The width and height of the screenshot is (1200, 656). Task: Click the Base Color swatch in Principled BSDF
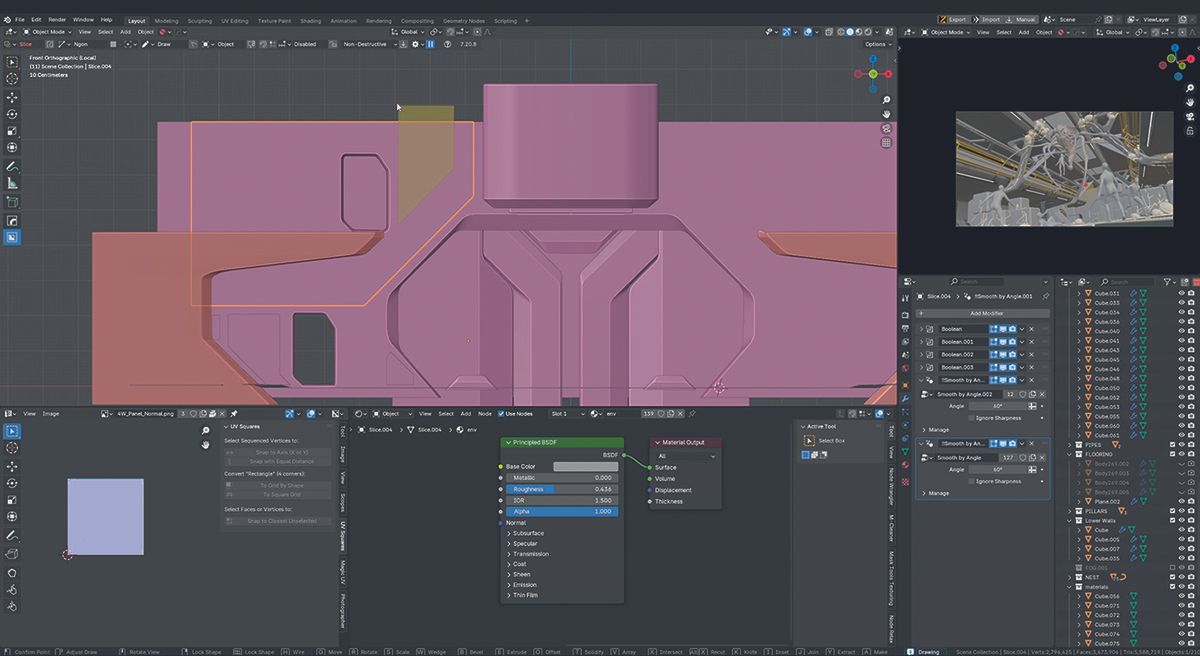coord(586,466)
